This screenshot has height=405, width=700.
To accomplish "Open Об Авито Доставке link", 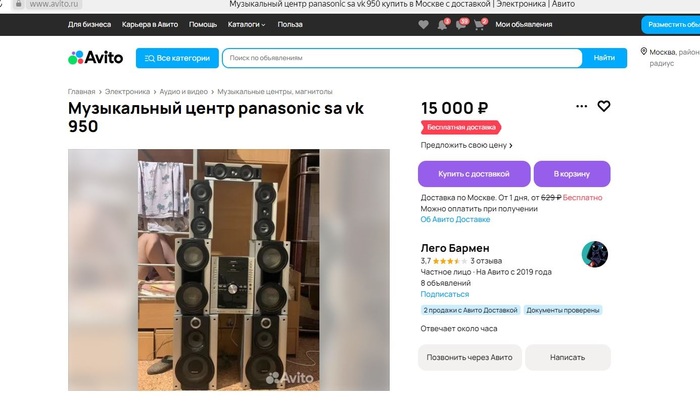I will [x=455, y=219].
